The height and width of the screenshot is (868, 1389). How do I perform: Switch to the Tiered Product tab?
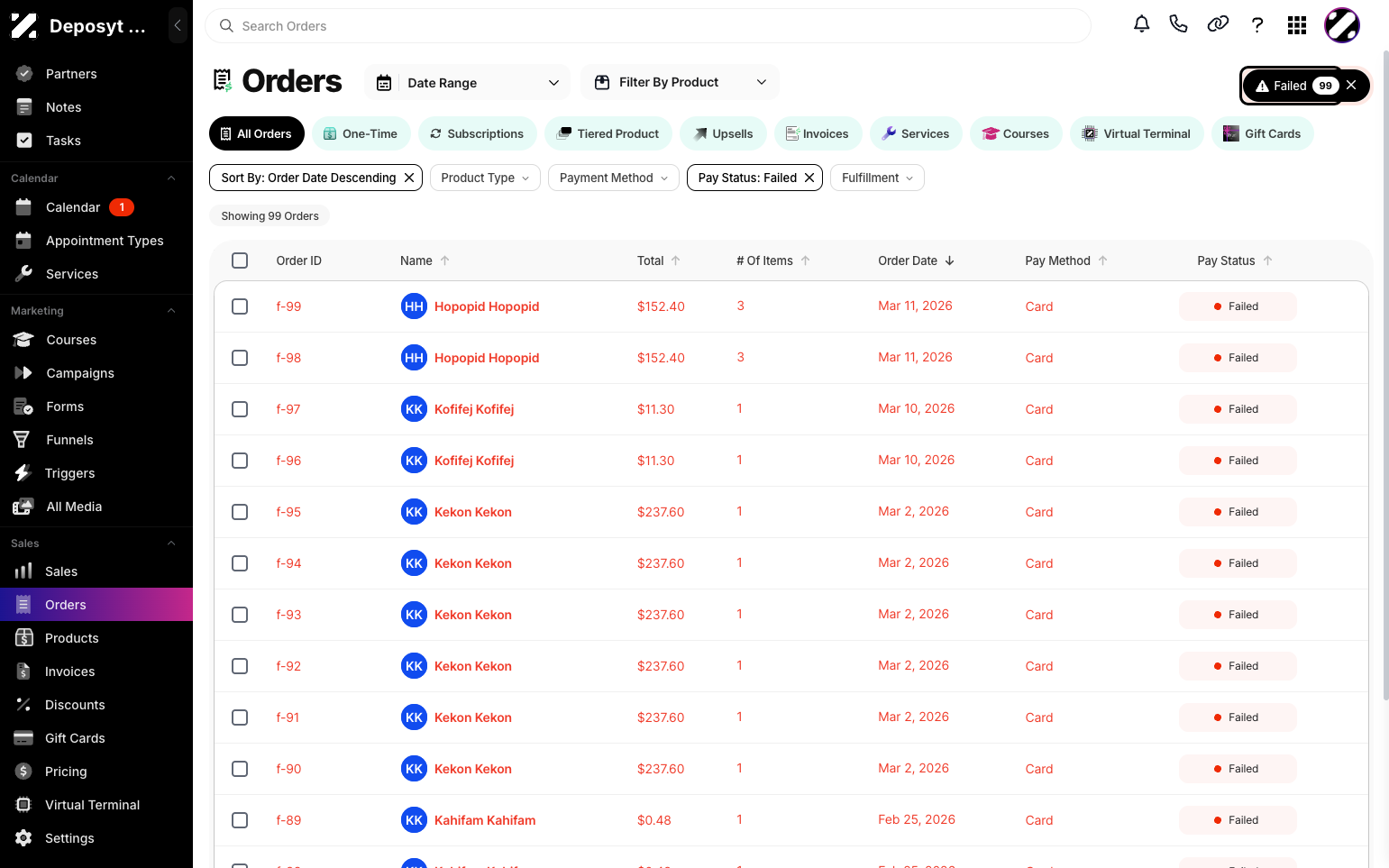tap(608, 133)
